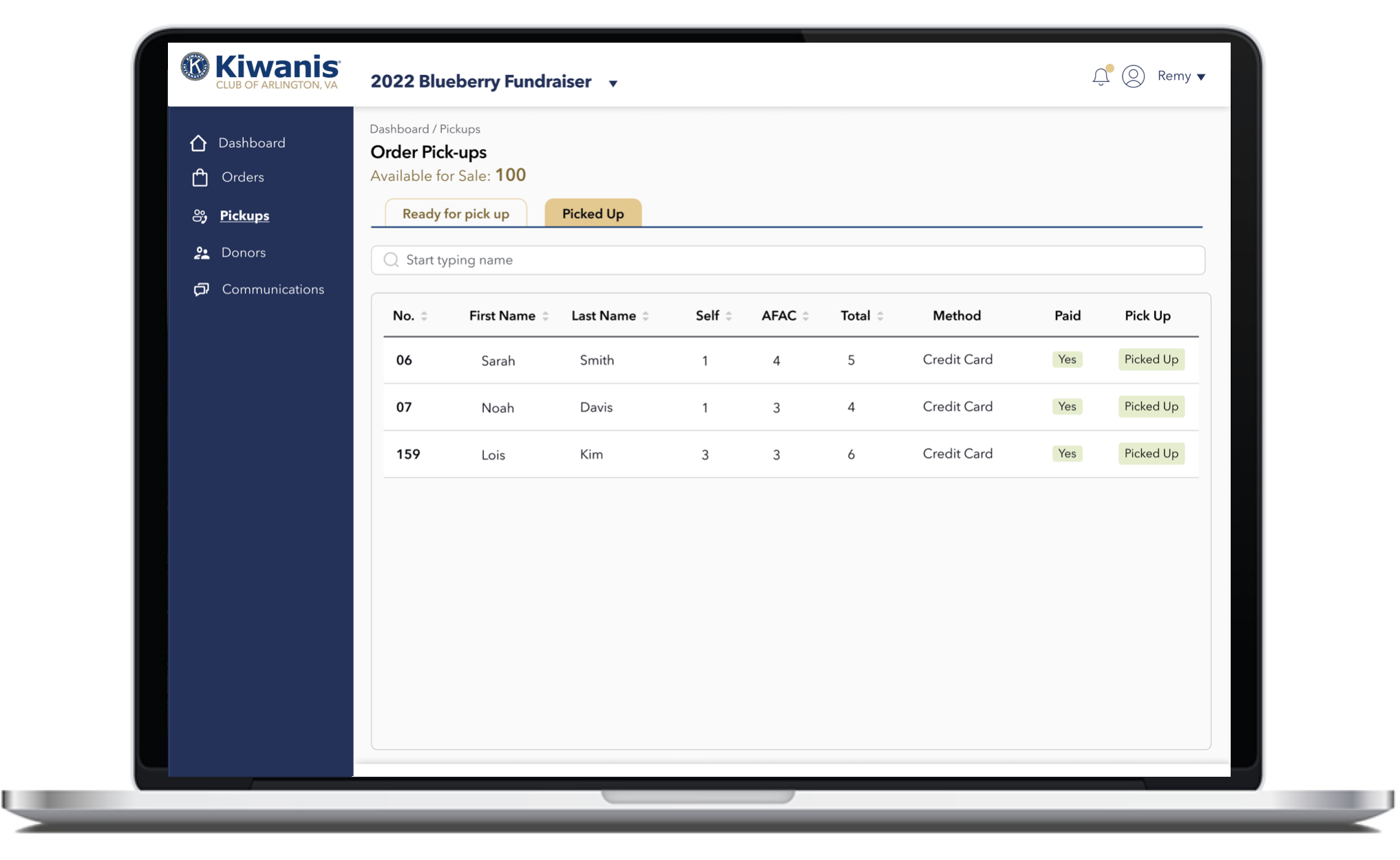
Task: Click order number 06
Action: tap(404, 360)
